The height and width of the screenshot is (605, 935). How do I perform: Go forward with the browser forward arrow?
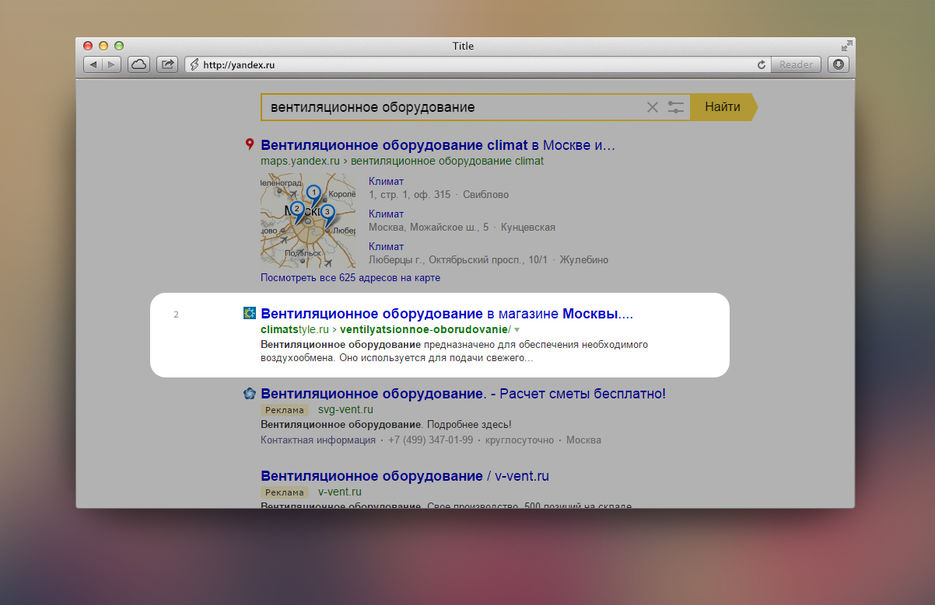(x=112, y=64)
